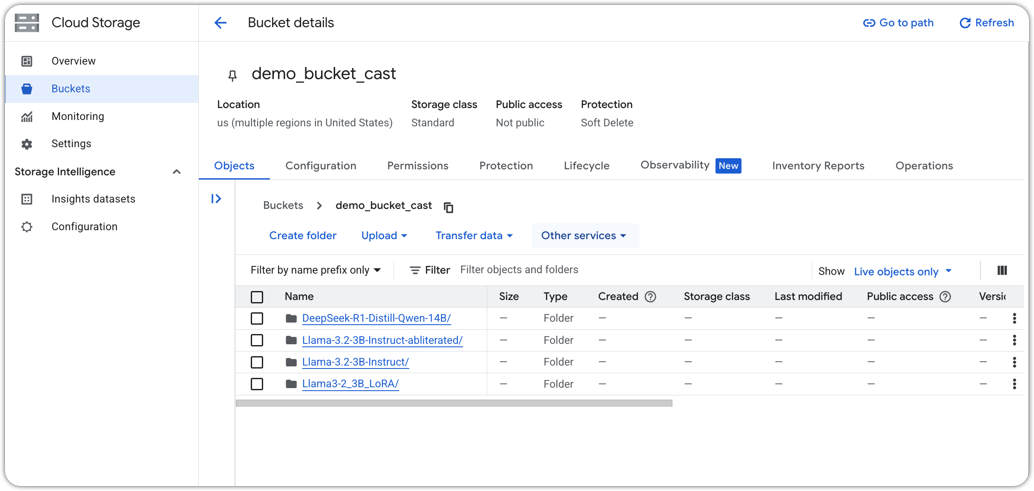Image resolution: width=1034 pixels, height=491 pixels.
Task: Check the Llama3-2_3B_LoRA folder checkbox
Action: click(257, 384)
